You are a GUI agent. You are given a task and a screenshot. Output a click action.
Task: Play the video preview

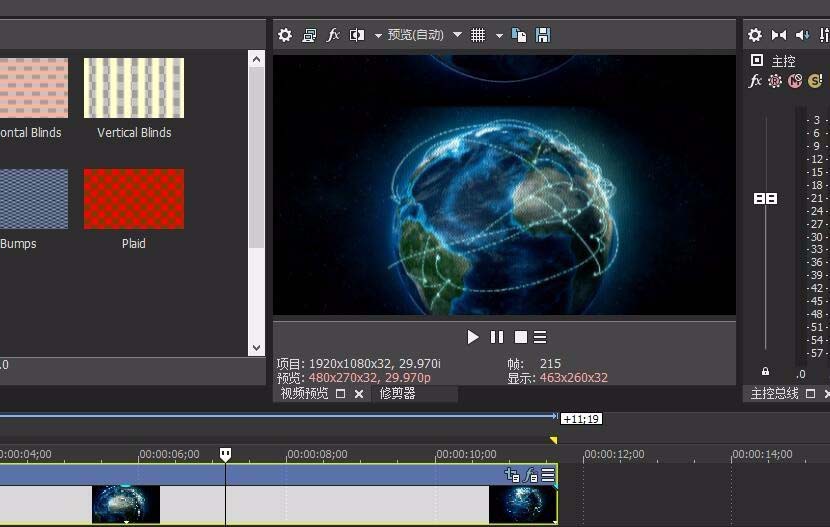pyautogui.click(x=473, y=337)
